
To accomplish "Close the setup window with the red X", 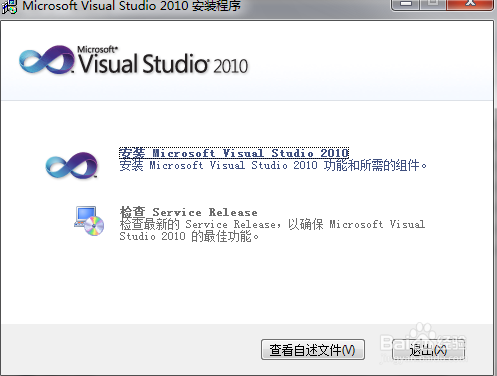I will (470, 5).
